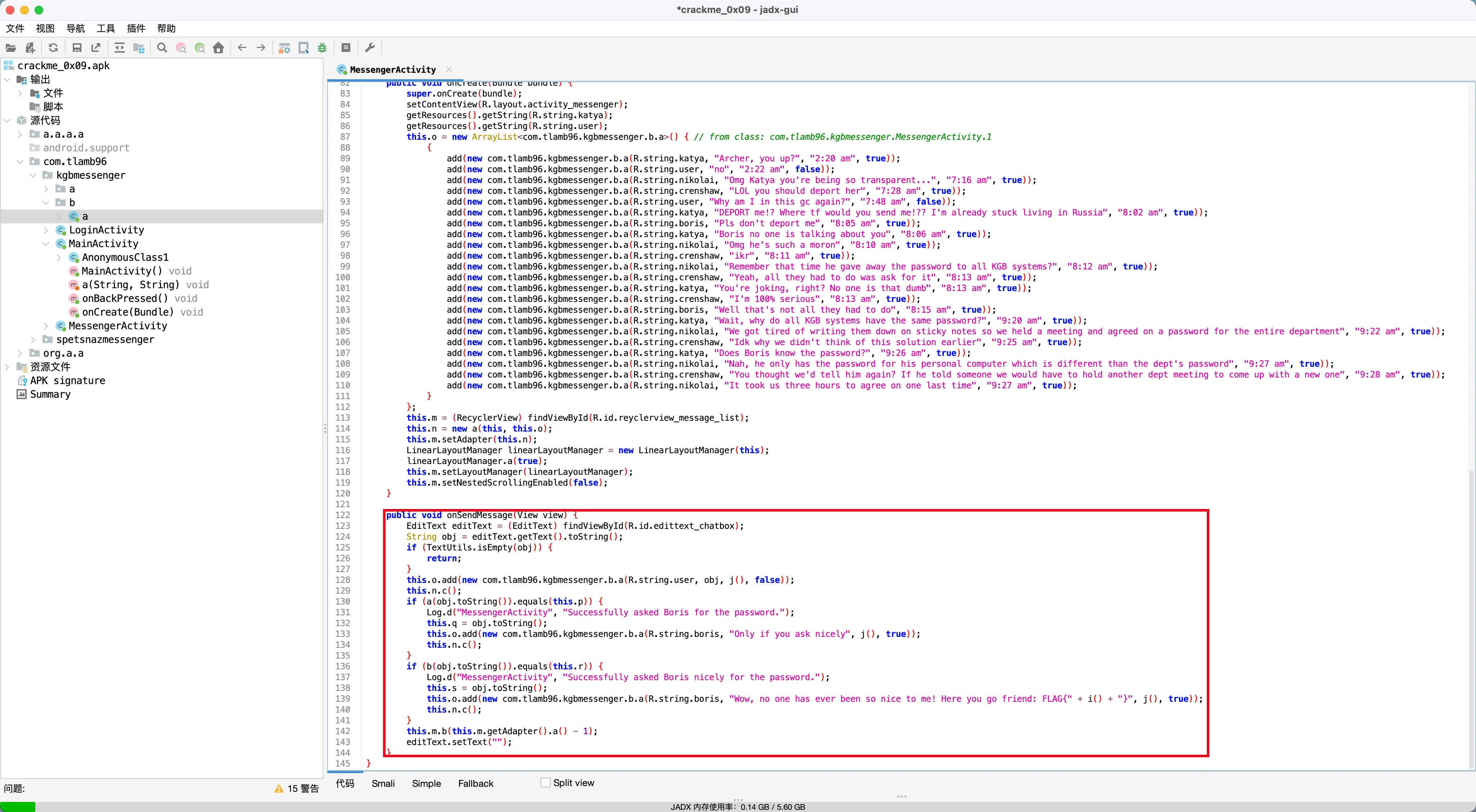Viewport: 1476px width, 812px height.
Task: Switch to the Smali tab
Action: click(383, 784)
